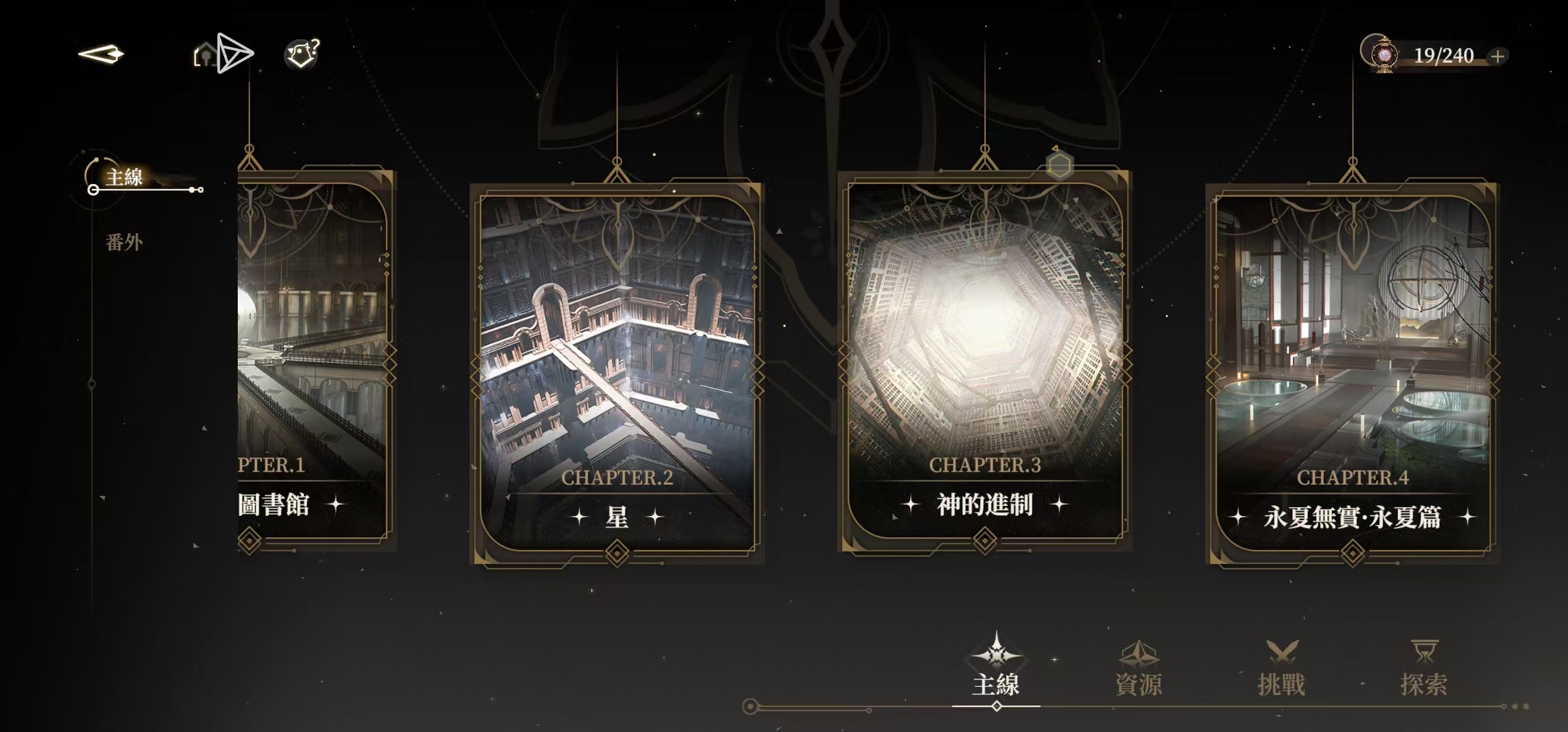Screen dimensions: 1568x732
Task: Tap the 資源 icon in bottom bar
Action: pos(1139,653)
